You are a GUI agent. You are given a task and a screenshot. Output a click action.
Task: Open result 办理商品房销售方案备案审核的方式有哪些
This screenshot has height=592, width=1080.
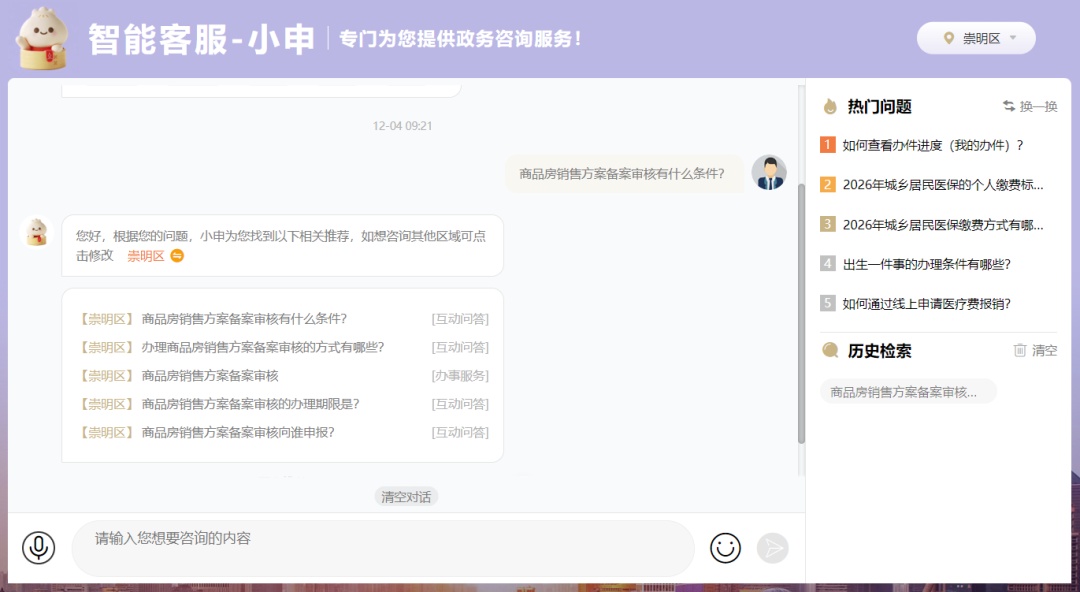pyautogui.click(x=263, y=347)
